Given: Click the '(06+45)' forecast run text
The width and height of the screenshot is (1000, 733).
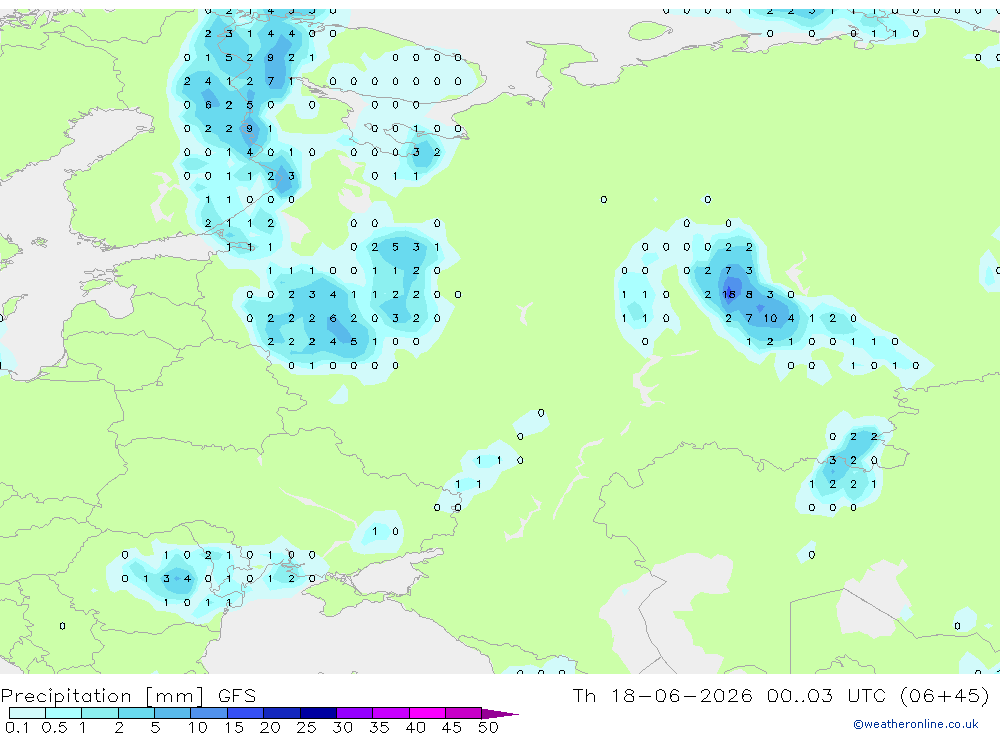Looking at the screenshot, I should click(x=945, y=695).
